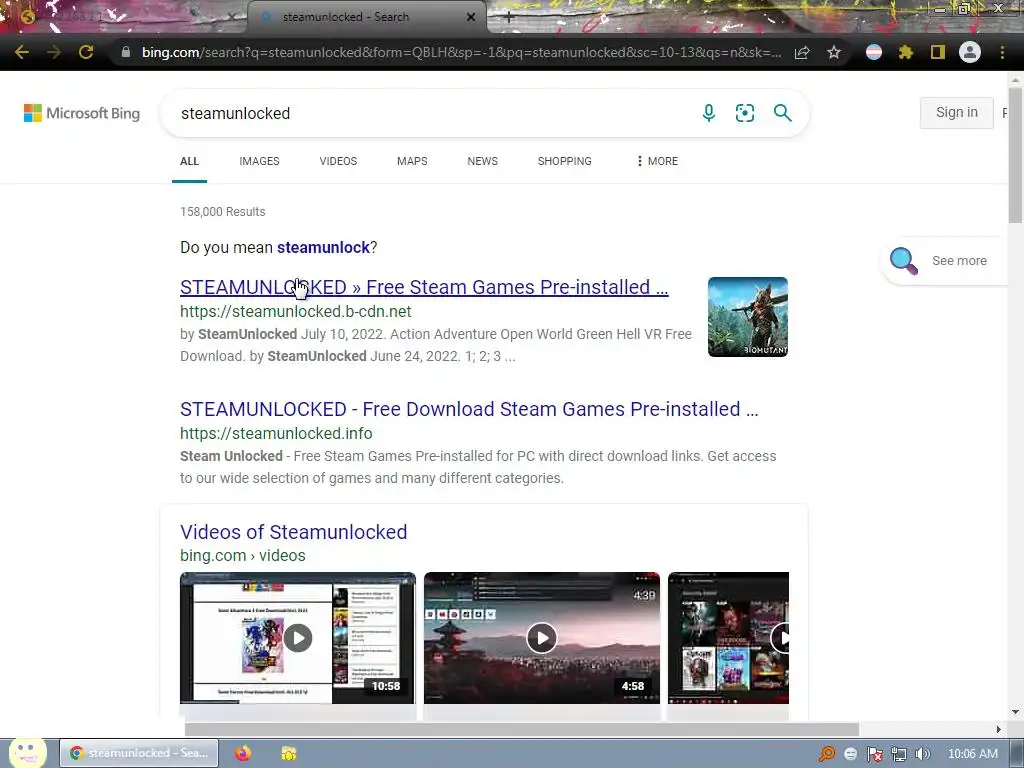1024x768 pixels.
Task: Play the third video with game covers
Action: coord(729,638)
